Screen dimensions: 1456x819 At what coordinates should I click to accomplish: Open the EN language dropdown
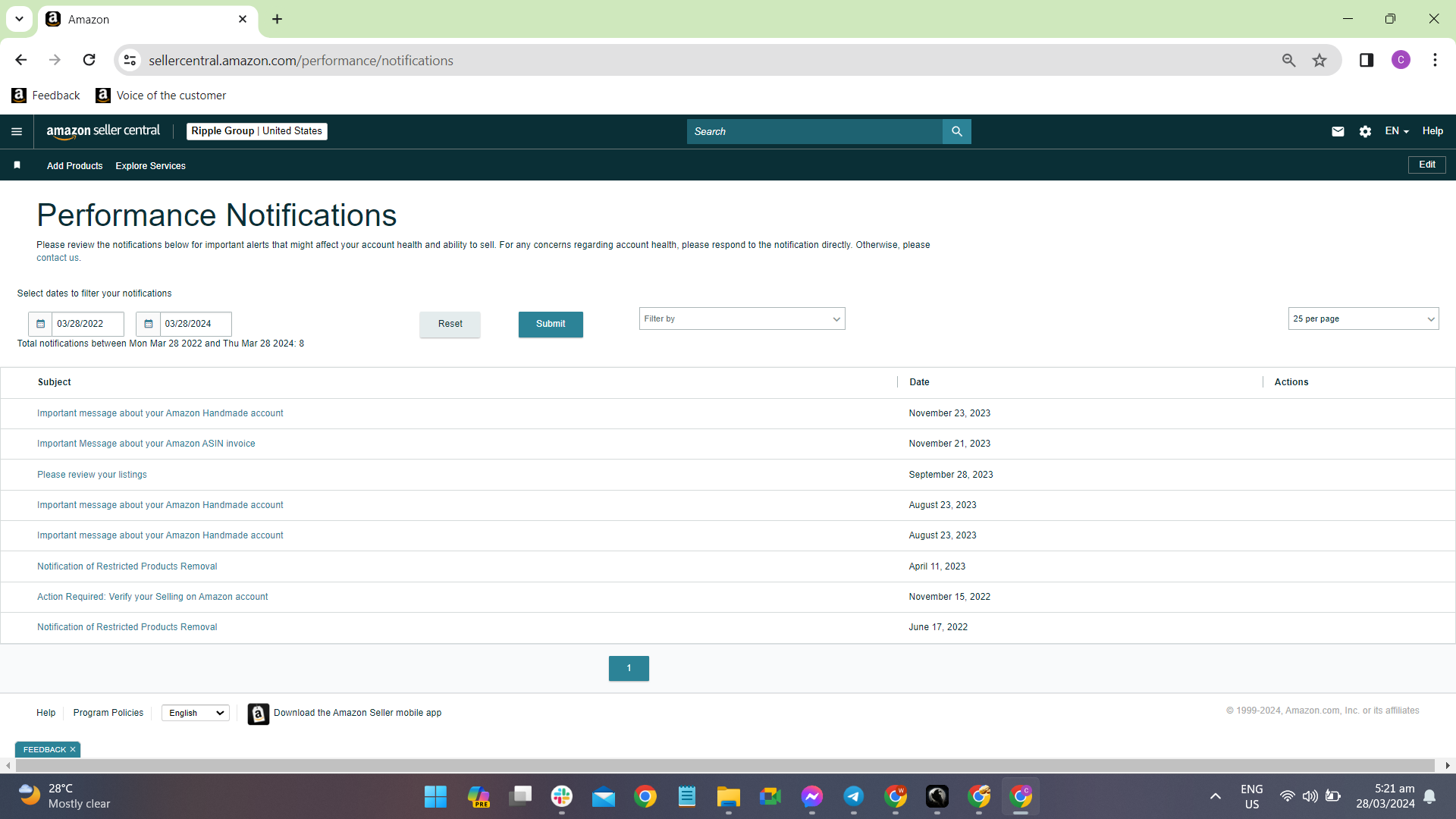(1397, 131)
